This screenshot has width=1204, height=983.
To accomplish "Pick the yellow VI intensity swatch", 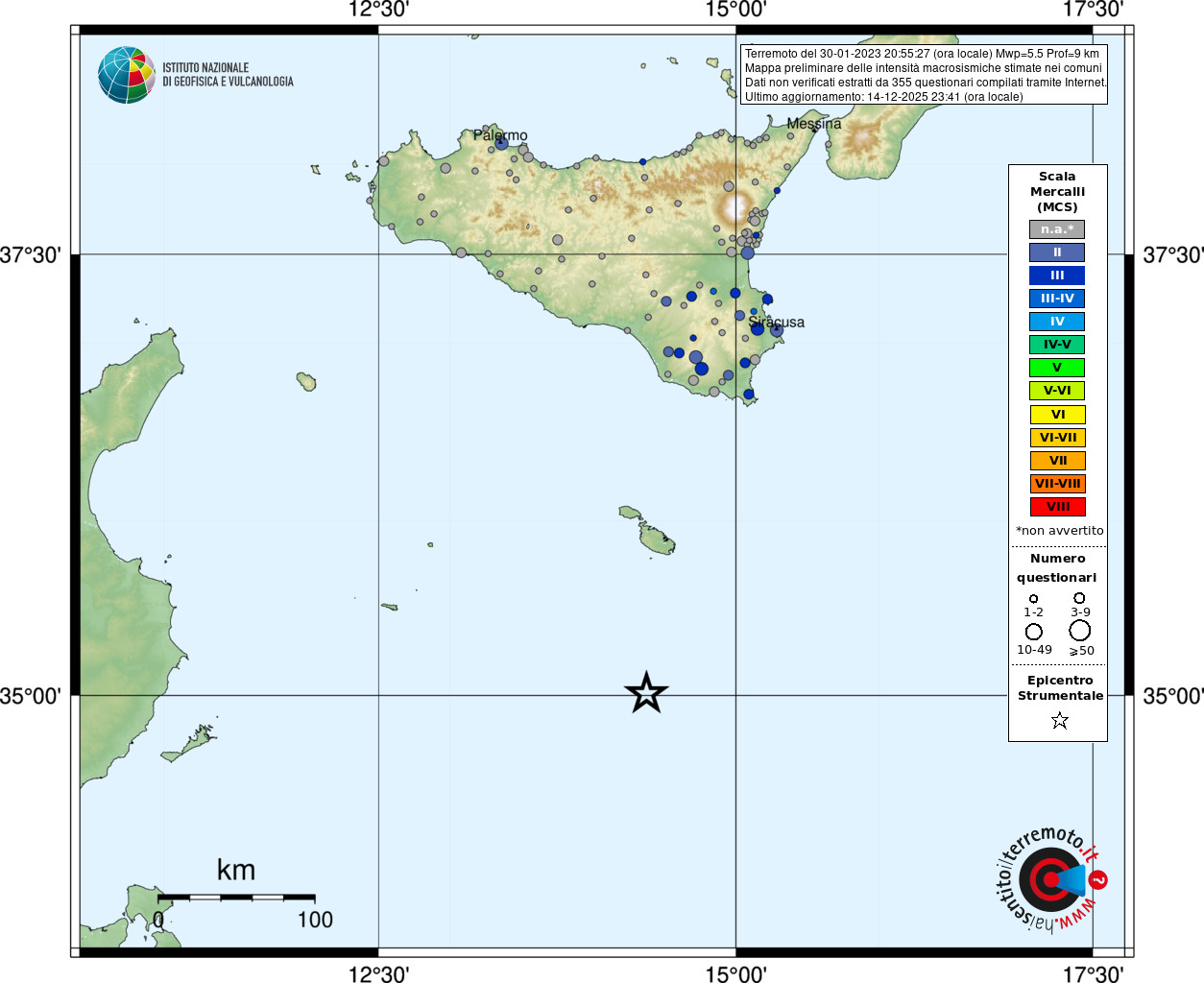I will tap(1057, 415).
